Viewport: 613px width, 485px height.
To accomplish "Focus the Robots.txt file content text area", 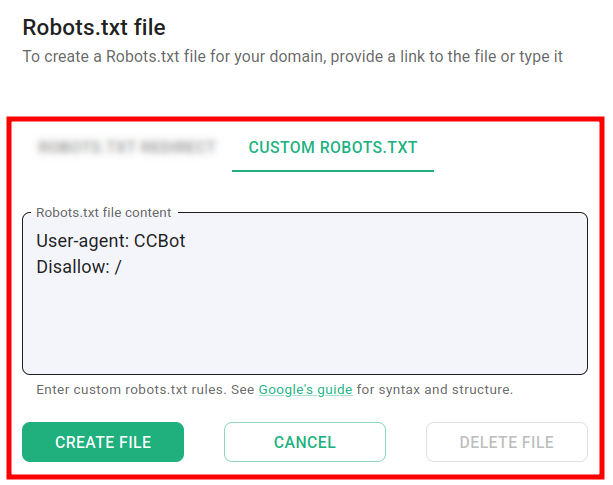I will pyautogui.click(x=304, y=320).
